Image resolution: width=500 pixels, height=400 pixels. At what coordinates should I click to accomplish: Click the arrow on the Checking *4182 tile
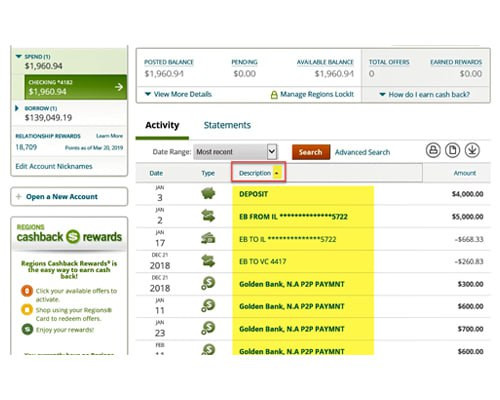coord(119,87)
